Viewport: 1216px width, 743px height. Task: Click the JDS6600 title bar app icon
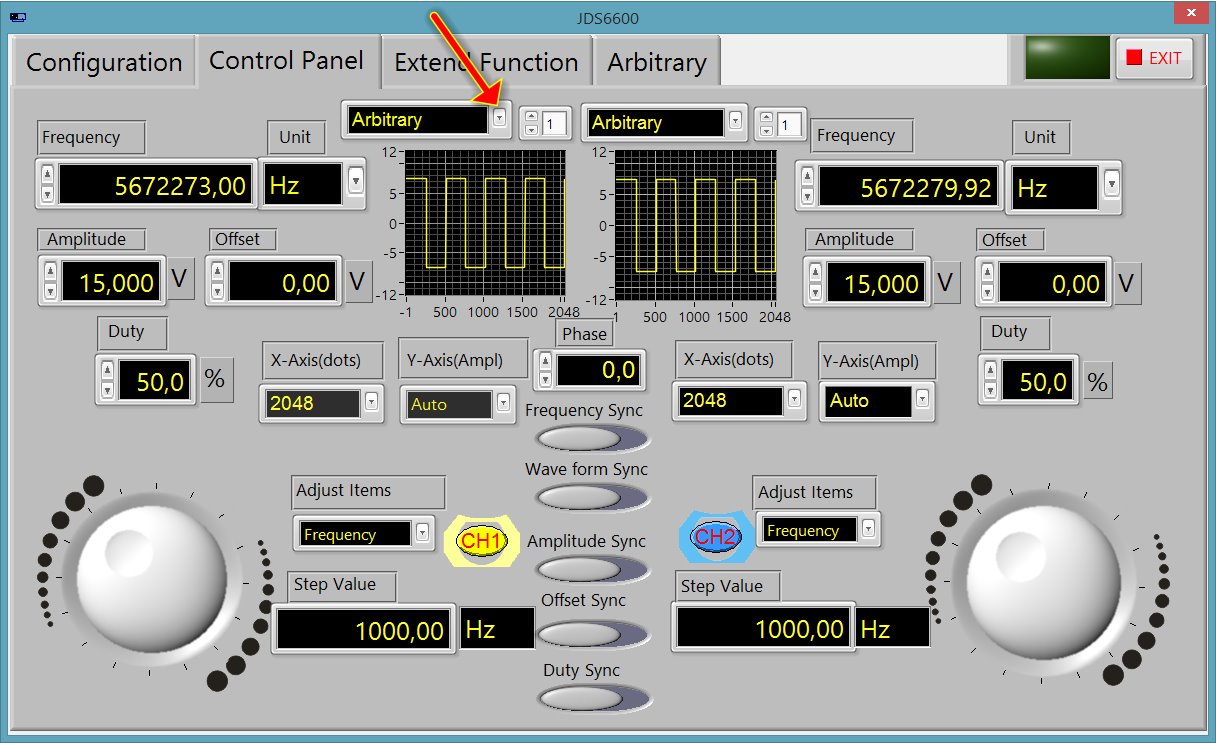point(17,17)
